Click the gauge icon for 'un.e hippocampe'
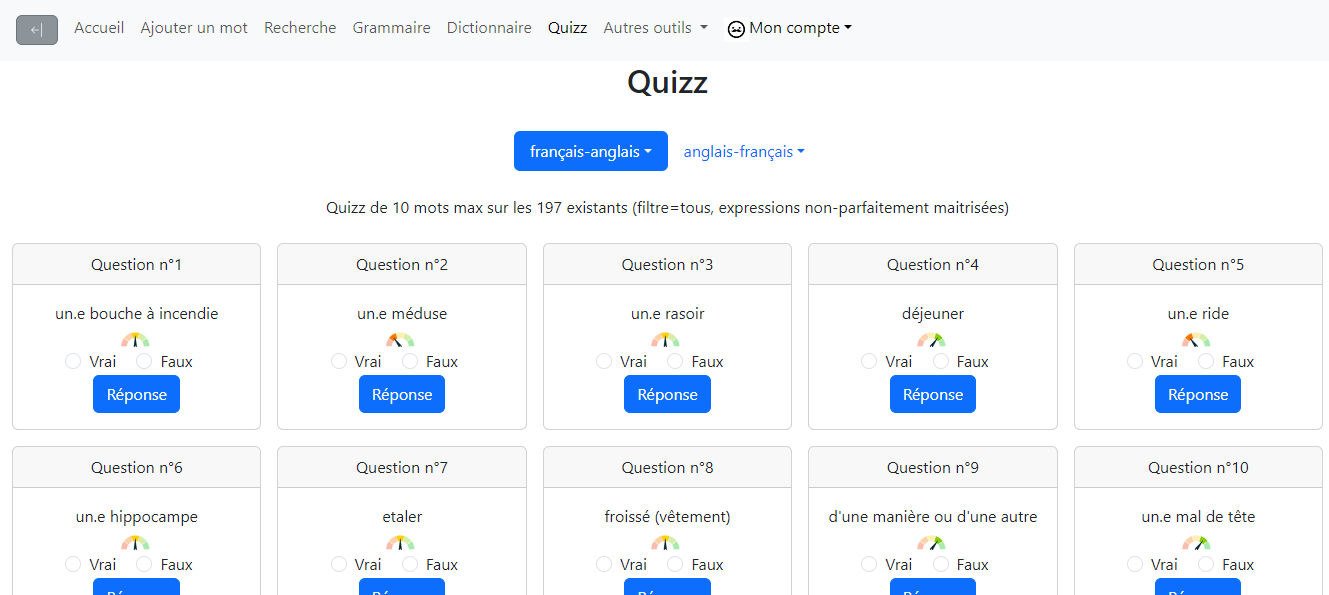Viewport: 1329px width, 595px height. [x=135, y=543]
